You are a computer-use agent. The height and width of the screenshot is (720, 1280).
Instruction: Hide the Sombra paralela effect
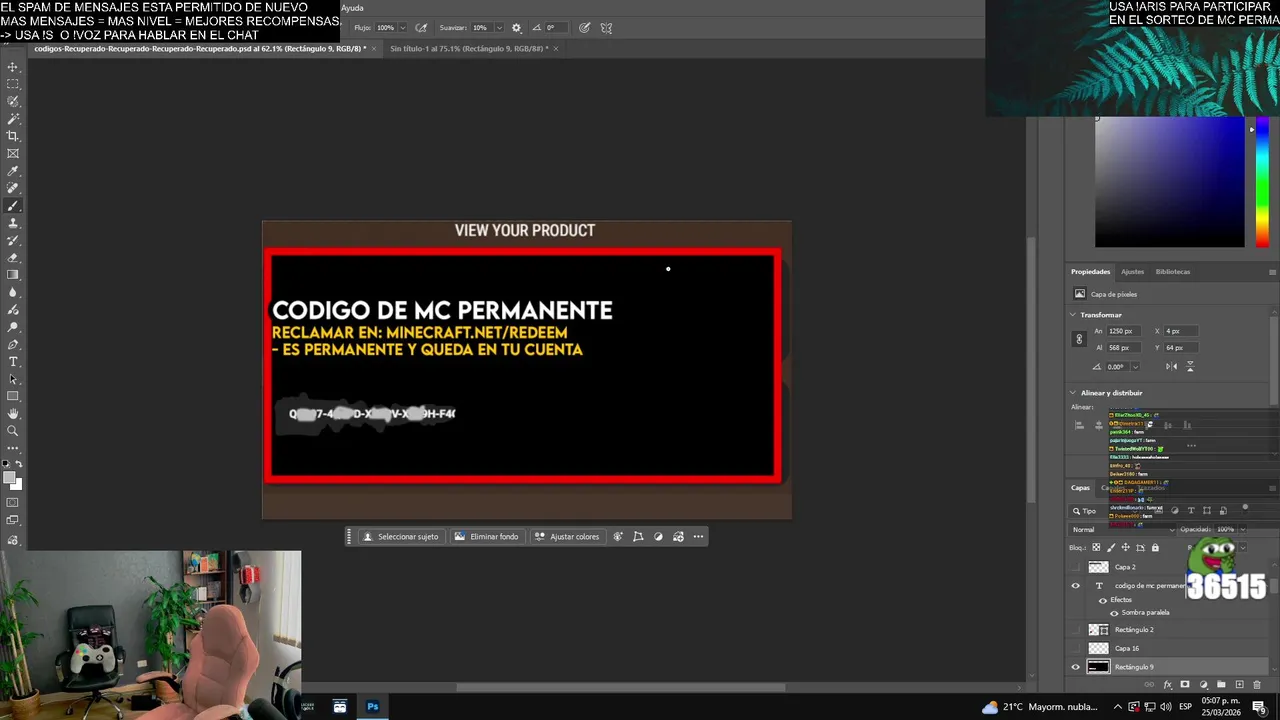coord(1114,613)
